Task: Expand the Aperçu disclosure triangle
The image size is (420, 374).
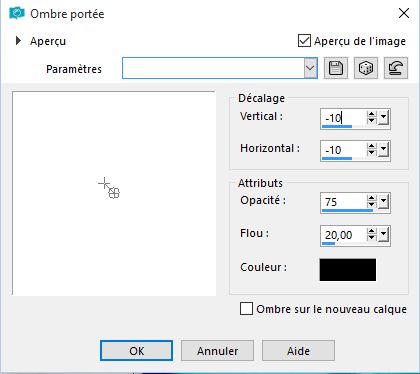Action: coord(18,41)
